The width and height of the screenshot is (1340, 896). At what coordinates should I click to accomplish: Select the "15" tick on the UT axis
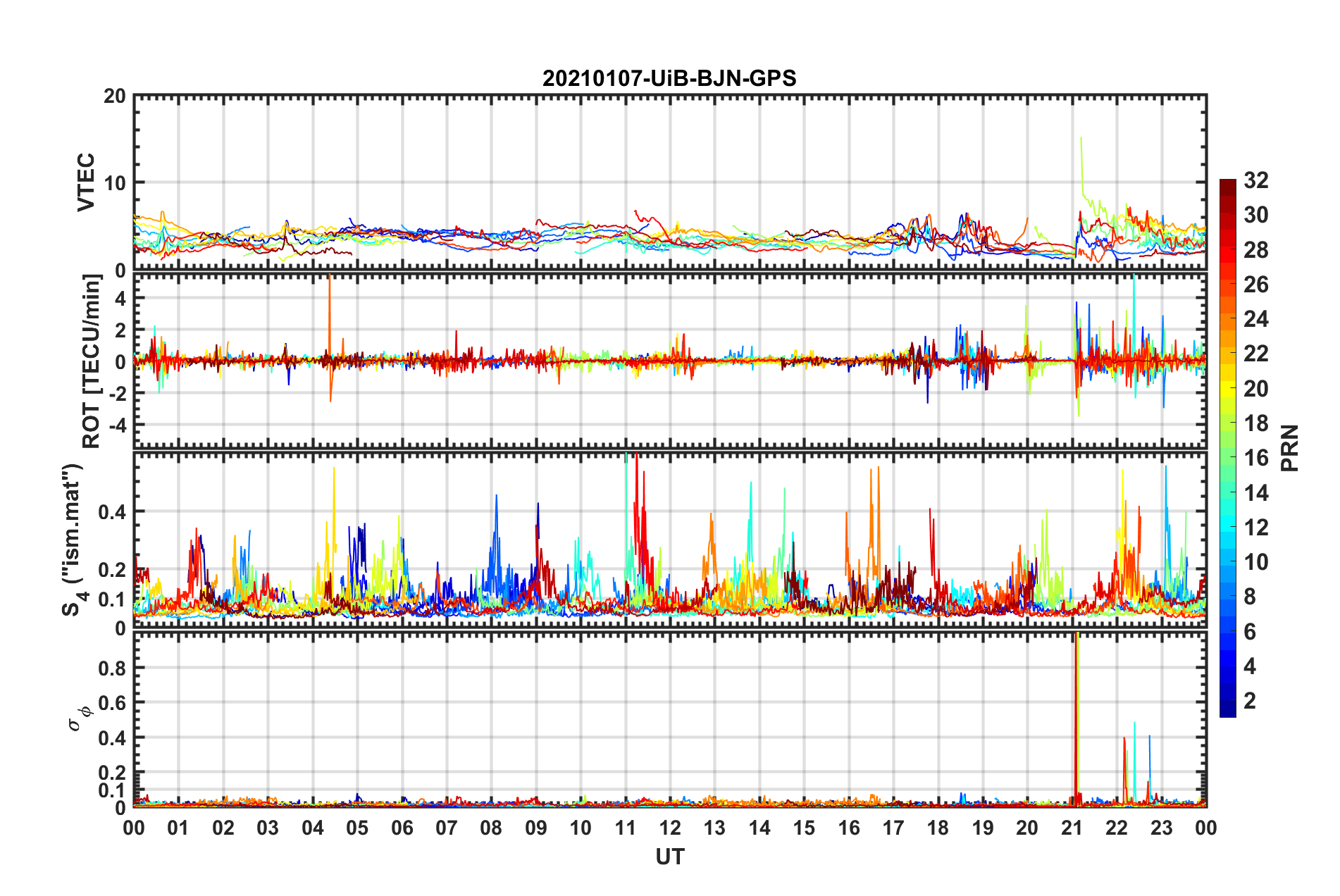tap(804, 828)
